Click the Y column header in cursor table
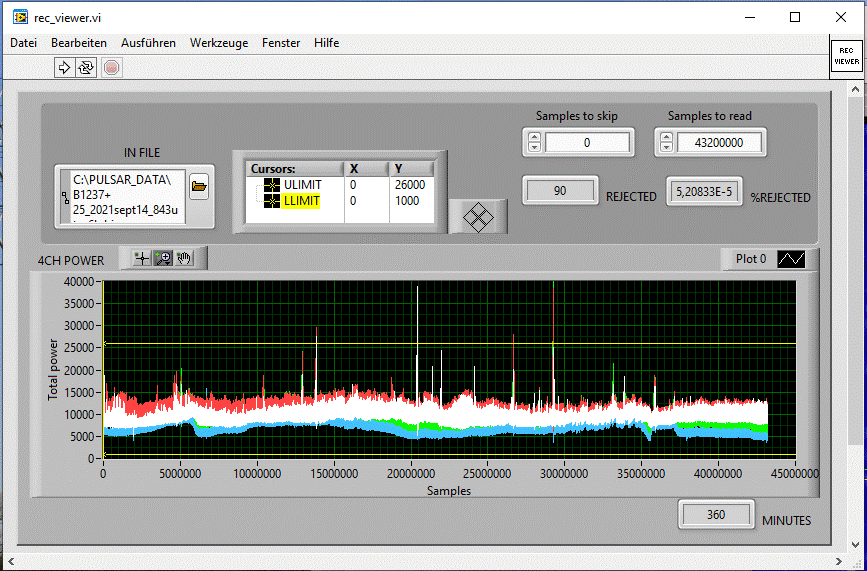This screenshot has width=867, height=571. click(x=412, y=169)
